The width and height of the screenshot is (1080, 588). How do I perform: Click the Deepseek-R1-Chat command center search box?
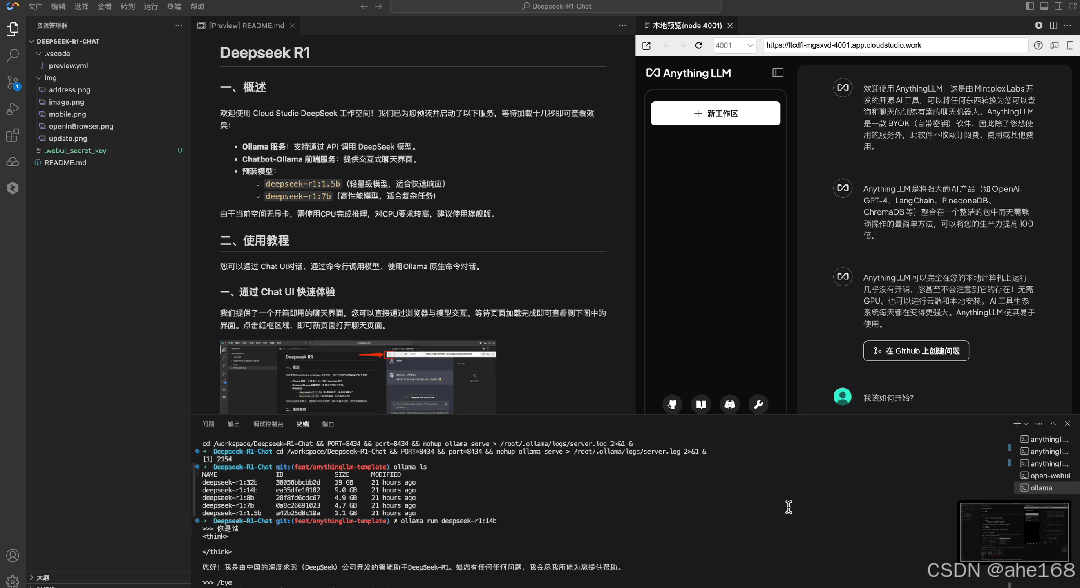point(556,6)
